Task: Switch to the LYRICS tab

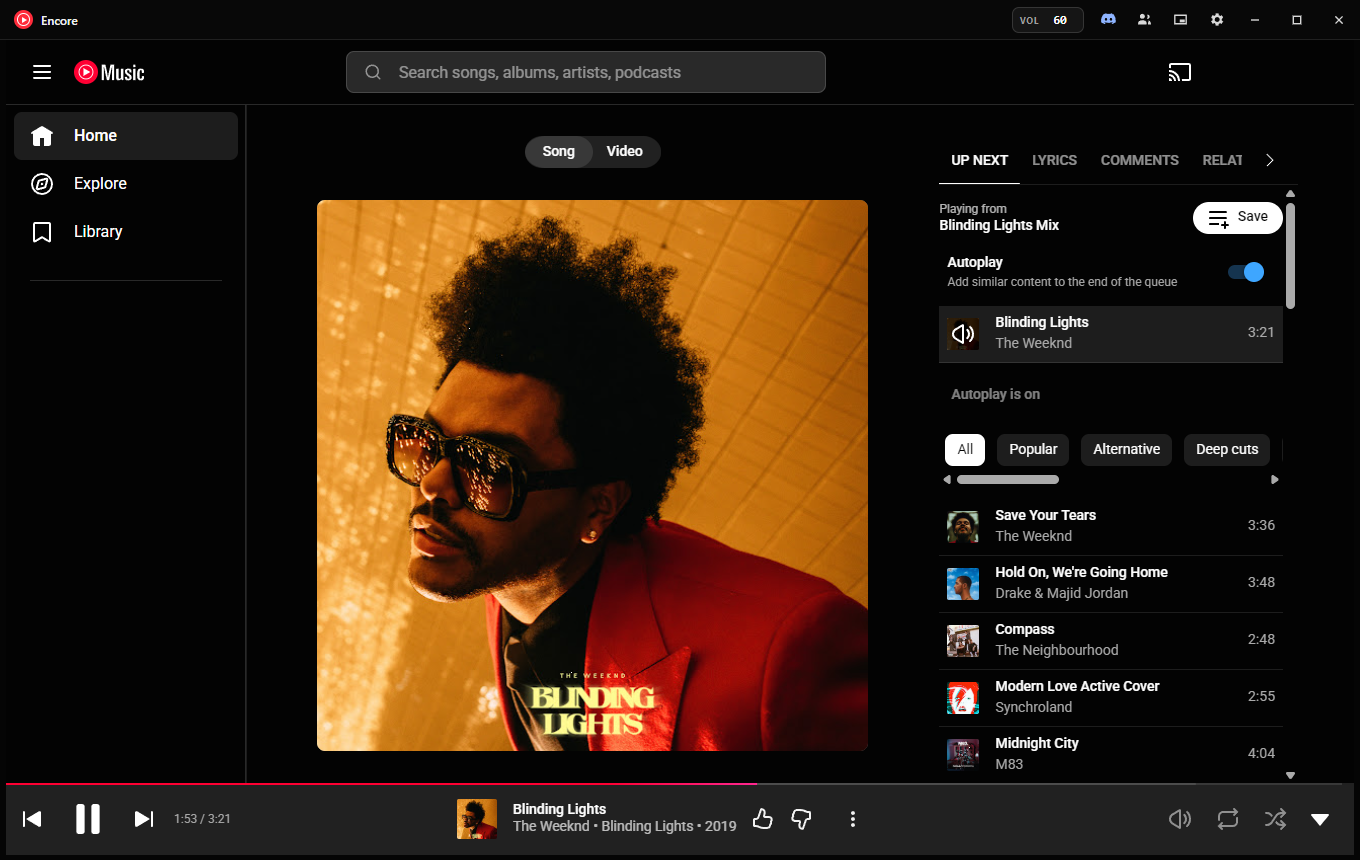Action: [1054, 160]
